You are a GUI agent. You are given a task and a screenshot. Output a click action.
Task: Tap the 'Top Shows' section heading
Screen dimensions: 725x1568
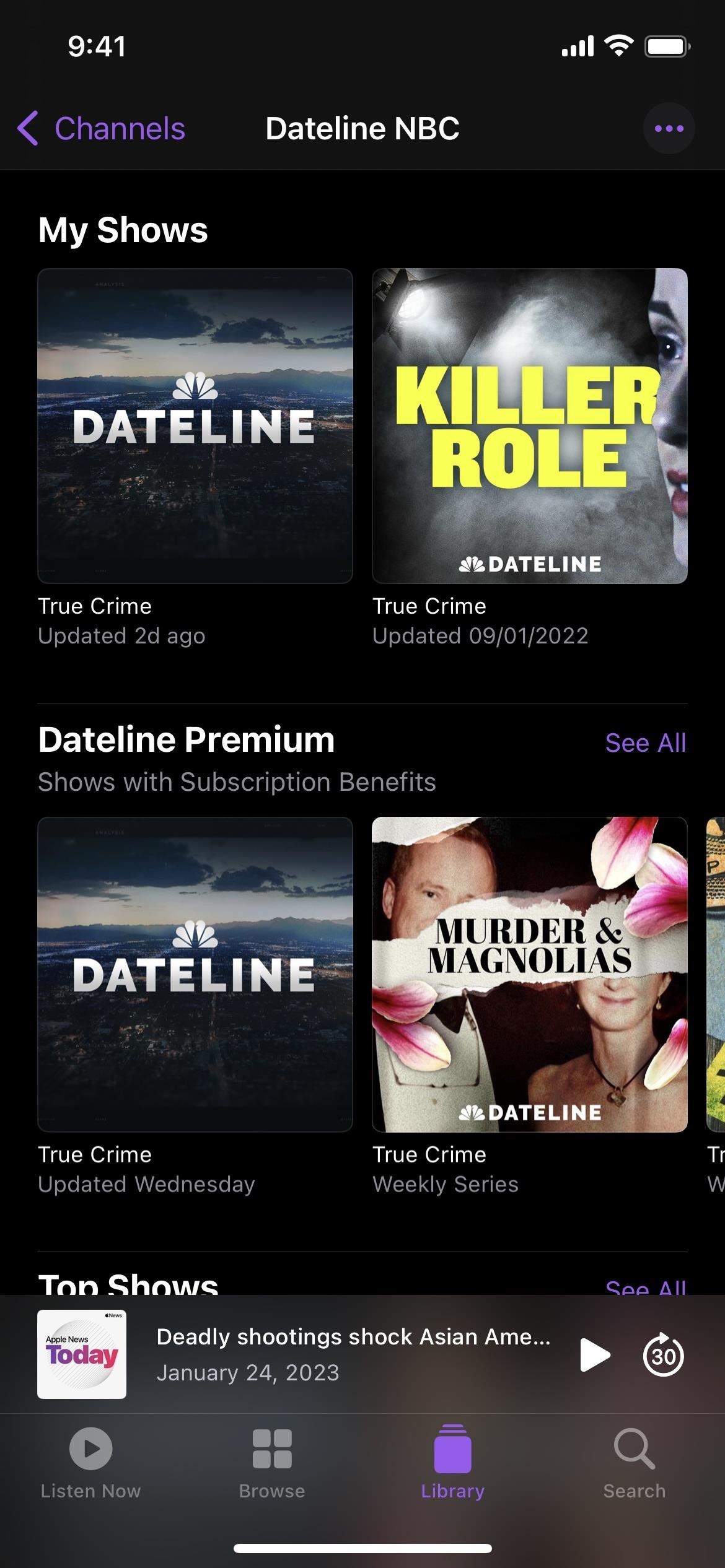tap(128, 1284)
